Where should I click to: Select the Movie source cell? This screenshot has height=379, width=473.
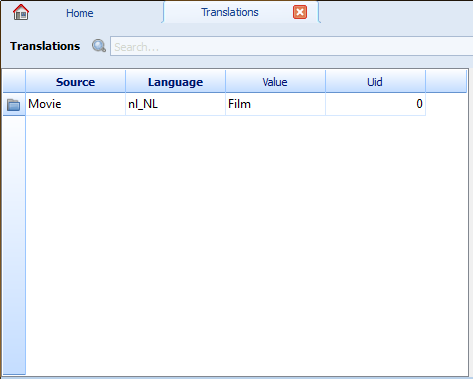pyautogui.click(x=76, y=104)
